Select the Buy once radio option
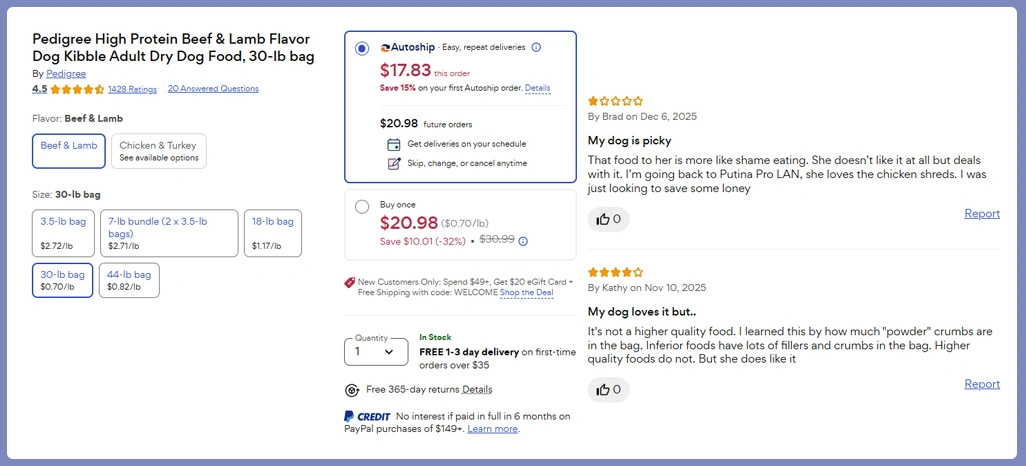This screenshot has height=466, width=1026. tap(362, 207)
